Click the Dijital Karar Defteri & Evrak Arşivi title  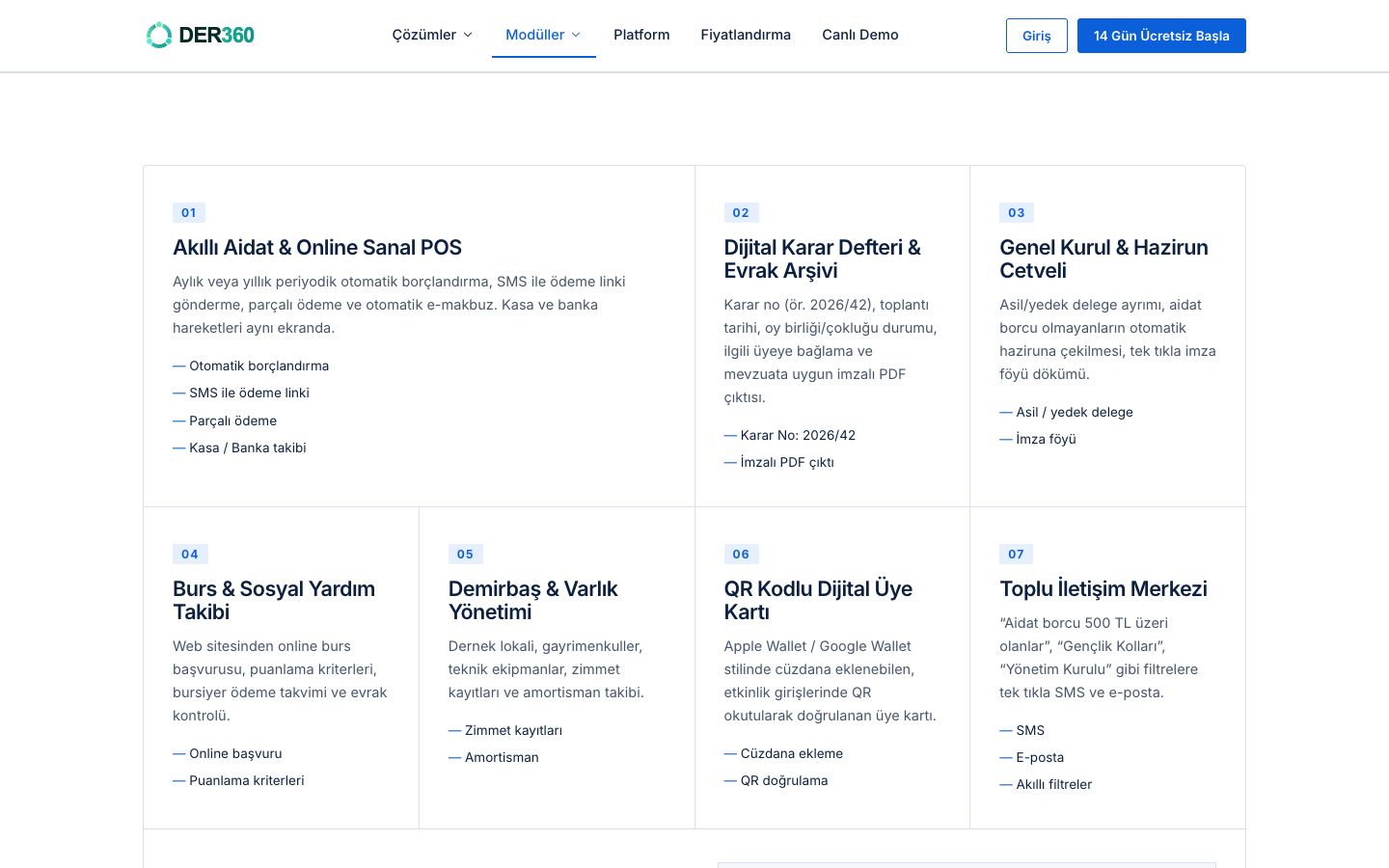pos(823,259)
